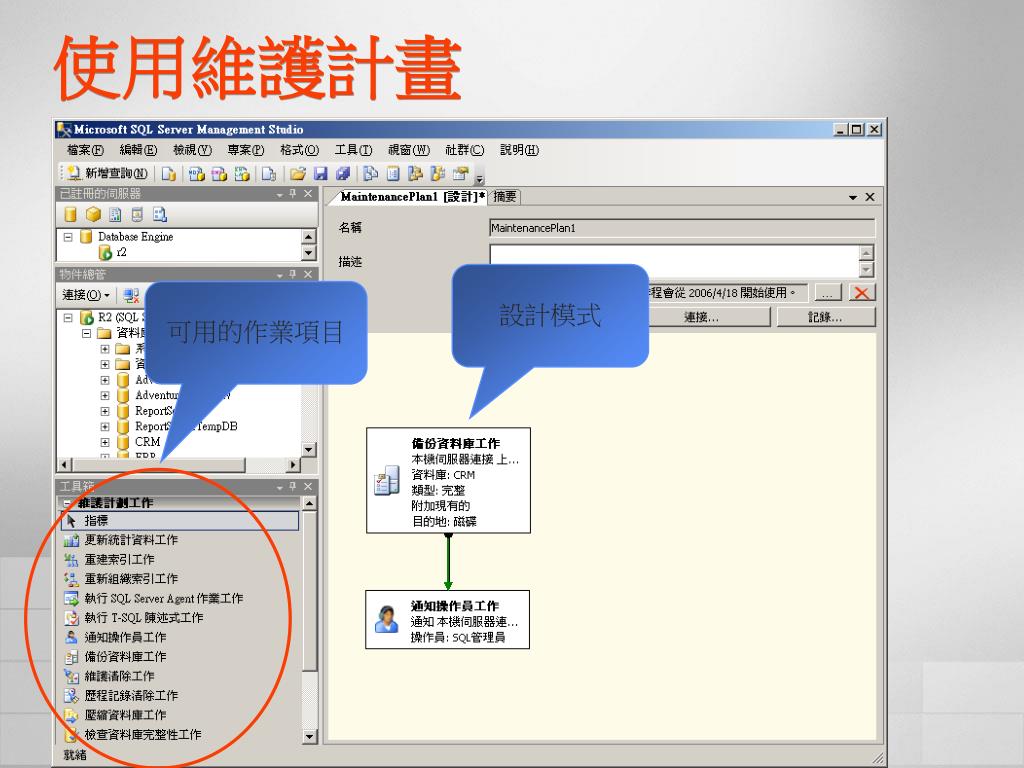This screenshot has width=1024, height=768.
Task: Expand the ReportServerTempDB database node
Action: click(x=104, y=426)
